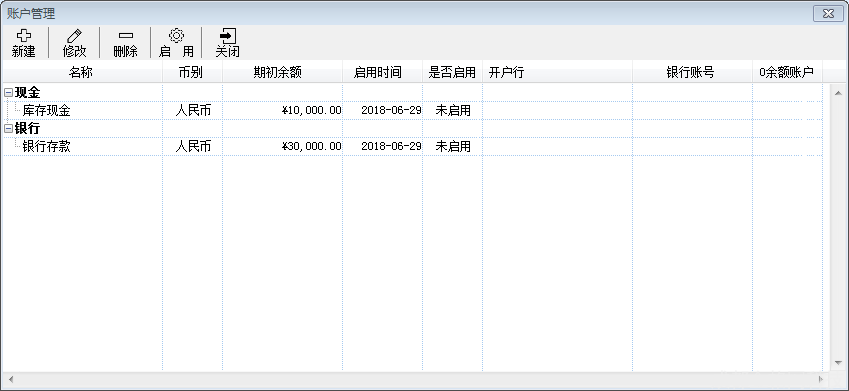Click the 币别 column header
849x391 pixels.
193,72
